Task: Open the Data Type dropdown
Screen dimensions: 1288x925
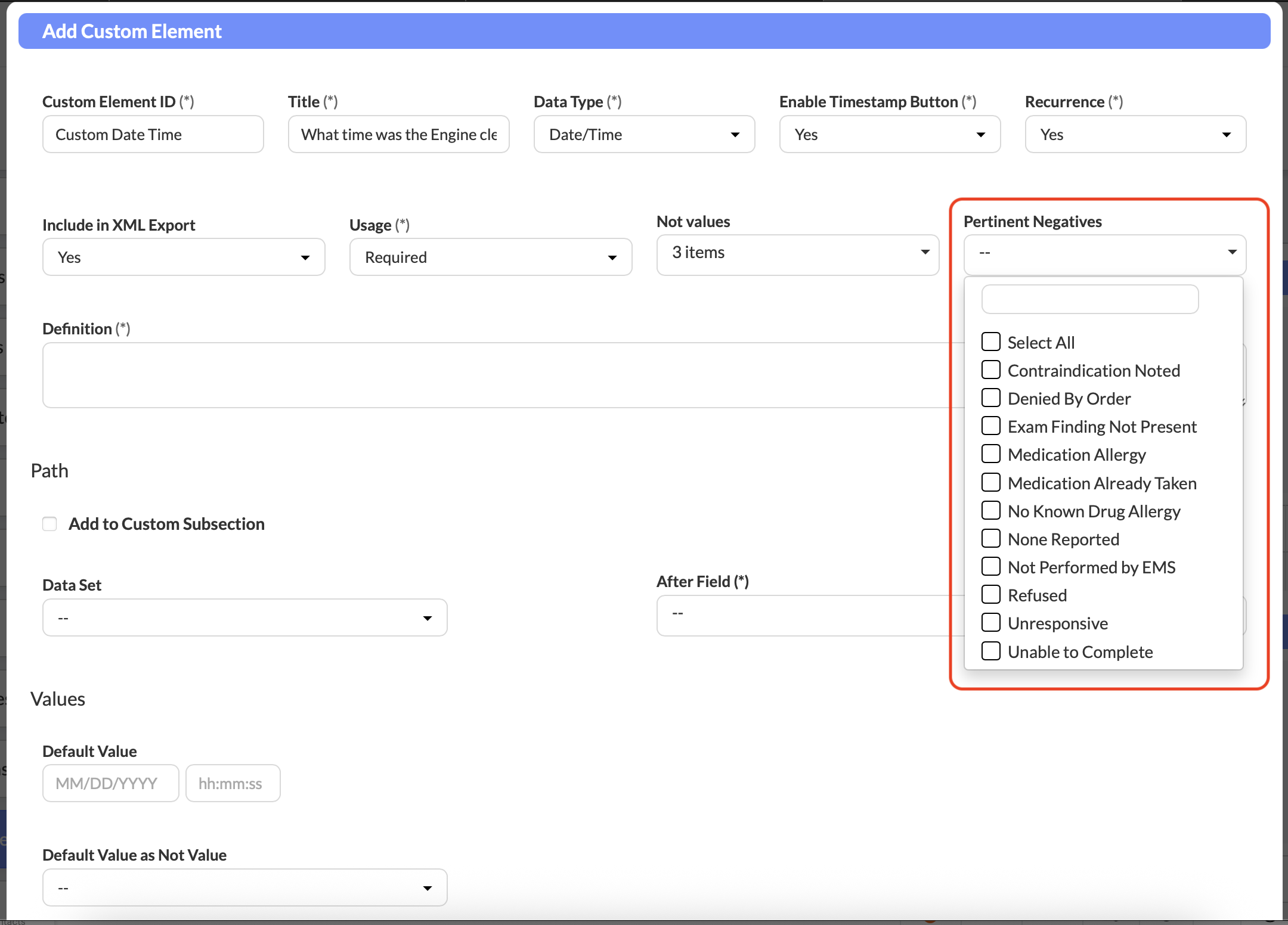Action: point(644,135)
